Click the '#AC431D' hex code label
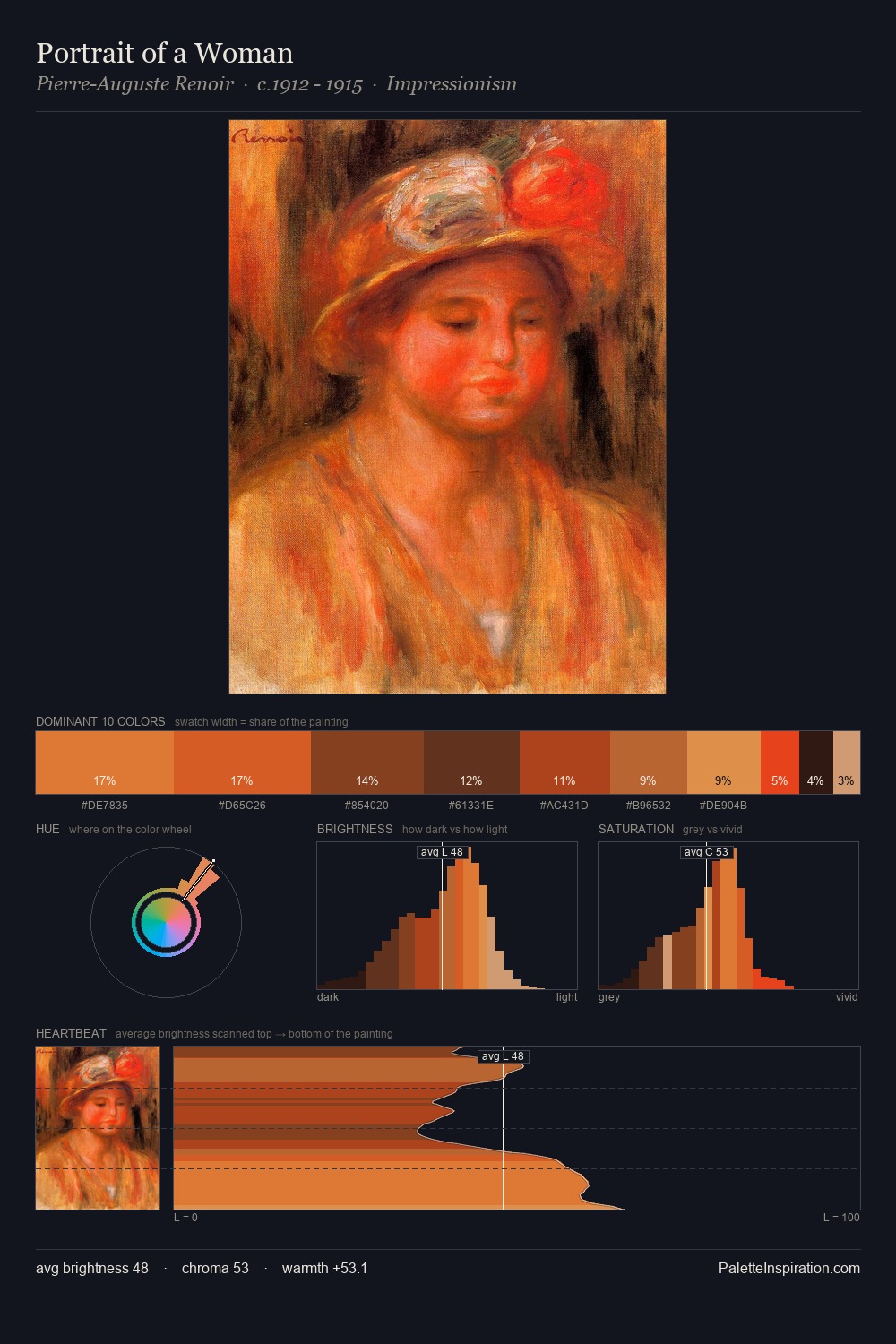Image resolution: width=896 pixels, height=1344 pixels. [x=564, y=806]
